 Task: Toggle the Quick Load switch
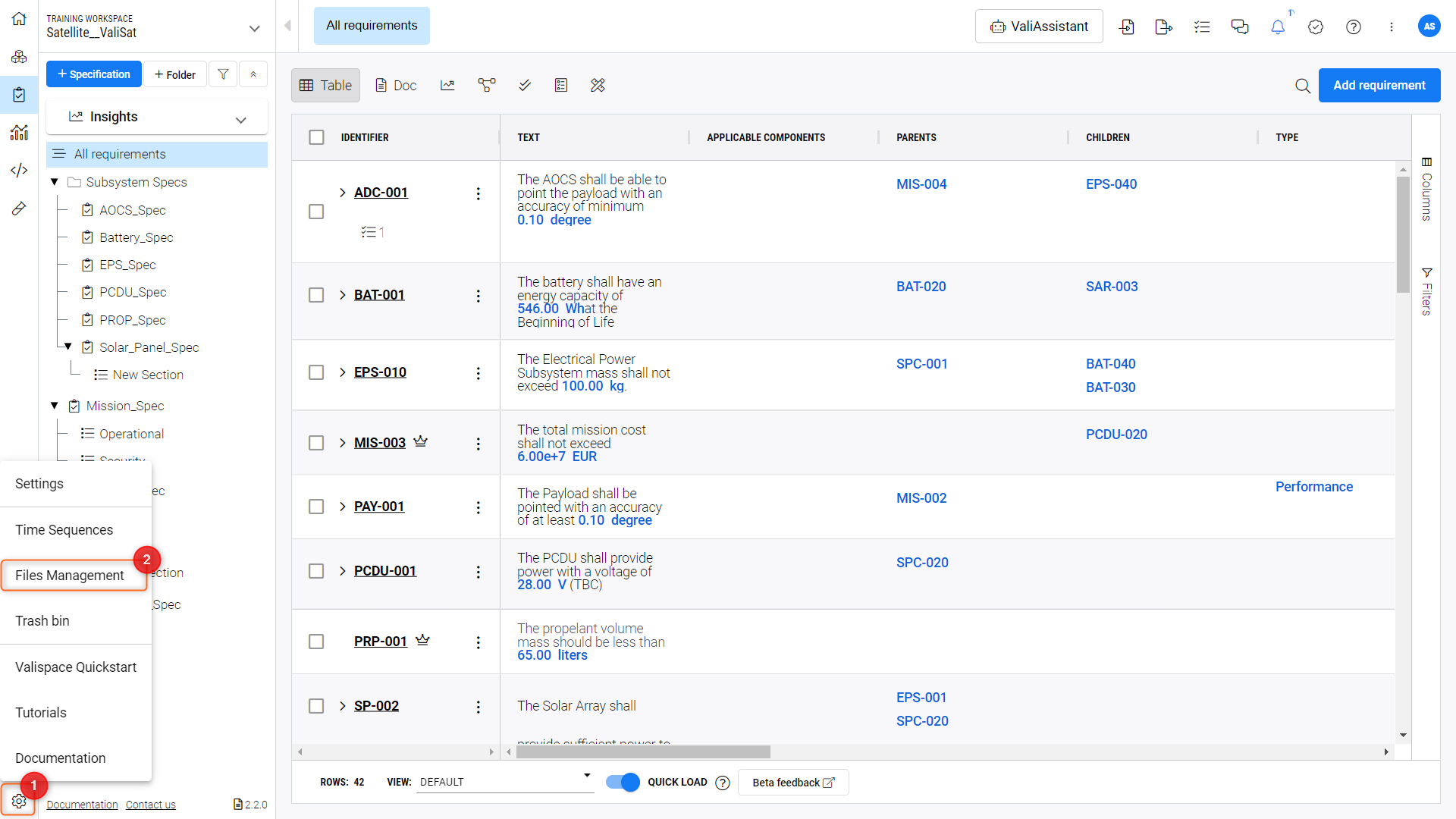click(x=623, y=782)
